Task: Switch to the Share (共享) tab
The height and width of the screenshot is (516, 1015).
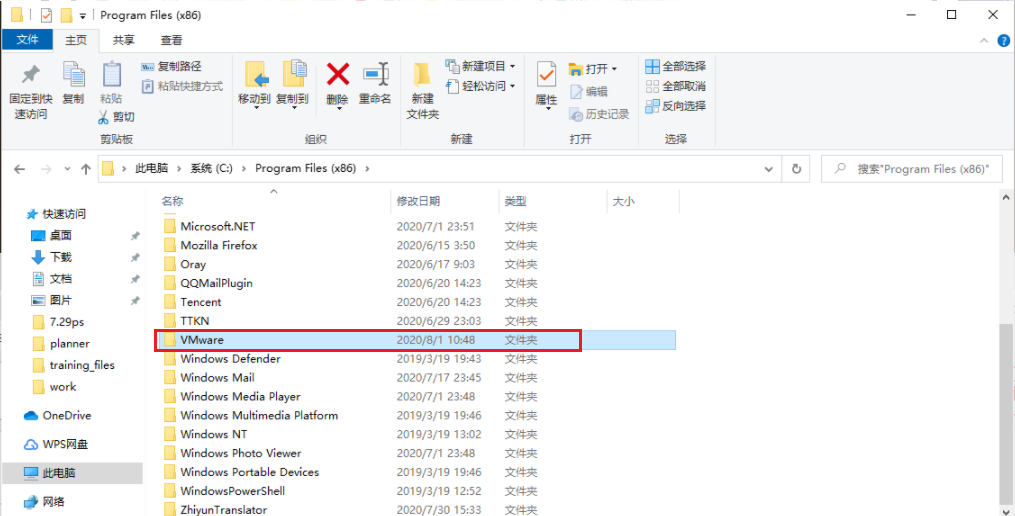Action: pyautogui.click(x=124, y=40)
